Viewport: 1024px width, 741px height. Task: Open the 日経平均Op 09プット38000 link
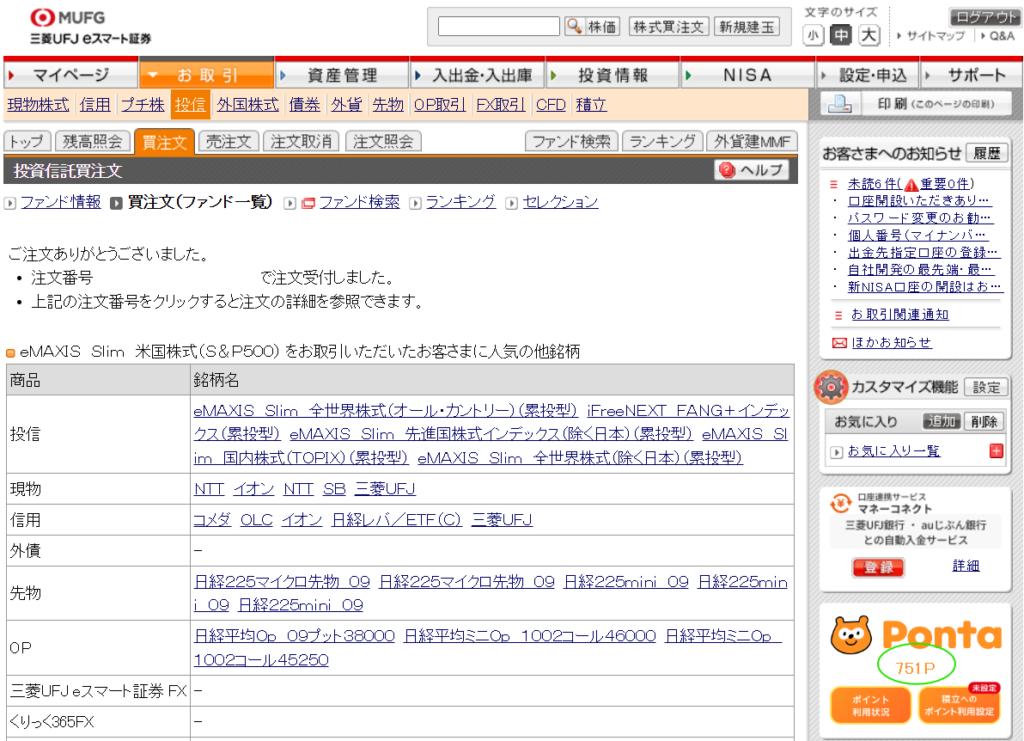click(x=295, y=636)
